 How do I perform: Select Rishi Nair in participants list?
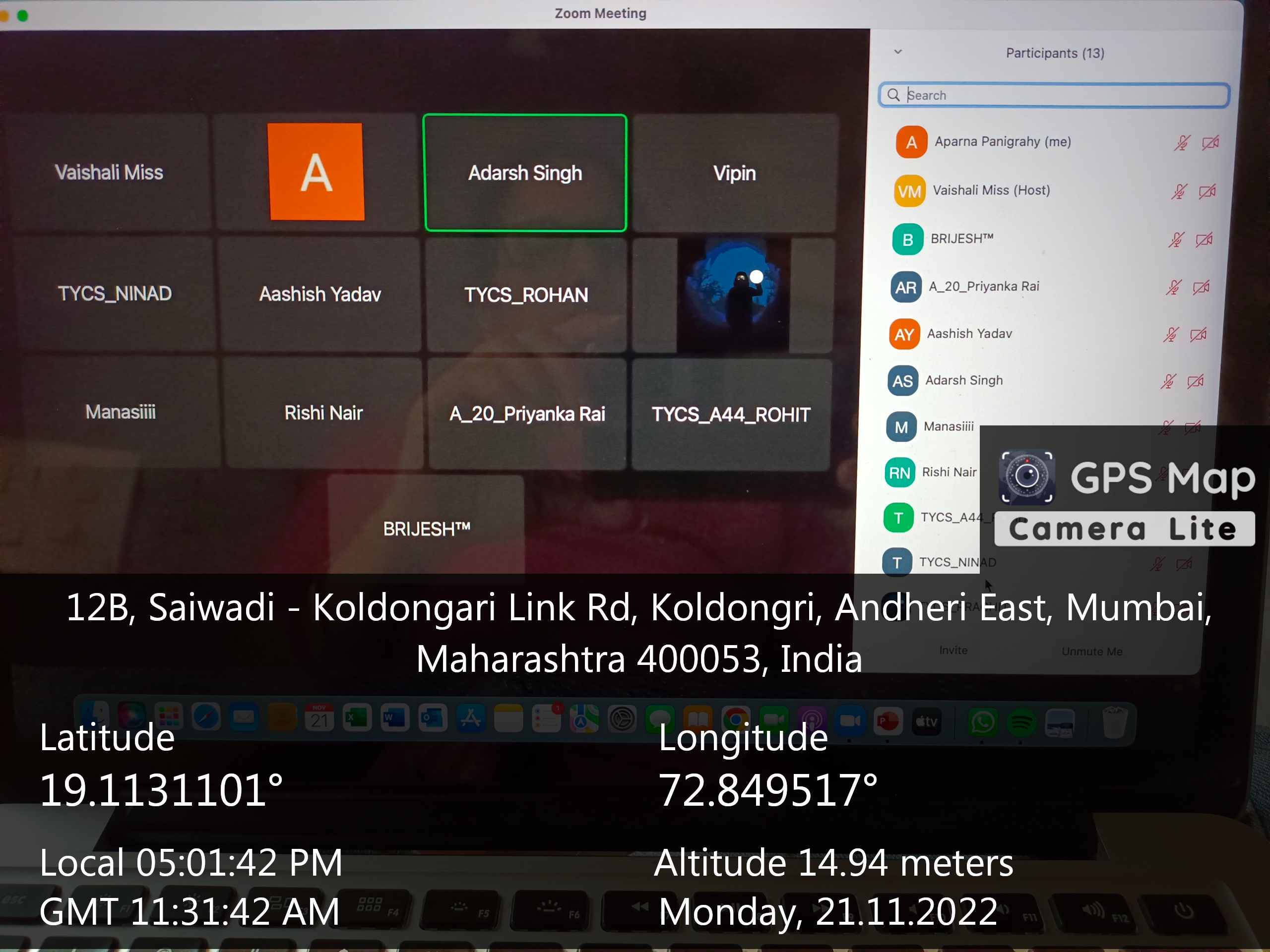click(949, 472)
